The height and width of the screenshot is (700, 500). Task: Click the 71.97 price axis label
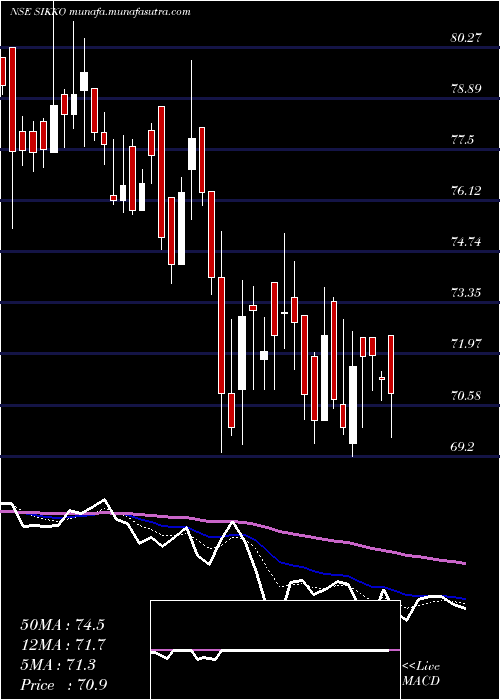coord(467,344)
